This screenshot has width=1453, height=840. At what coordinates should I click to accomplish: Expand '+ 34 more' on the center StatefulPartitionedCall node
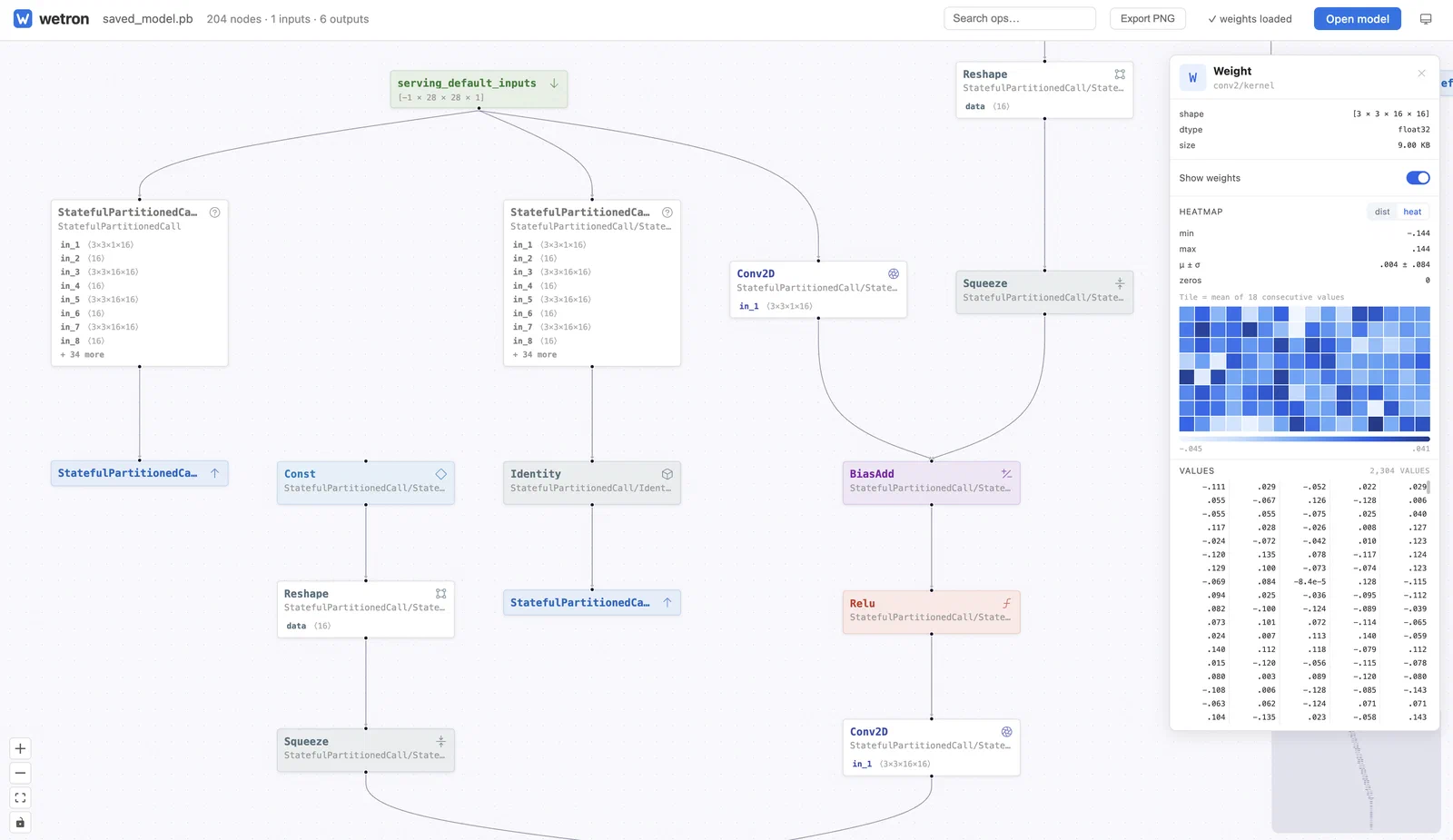point(535,355)
